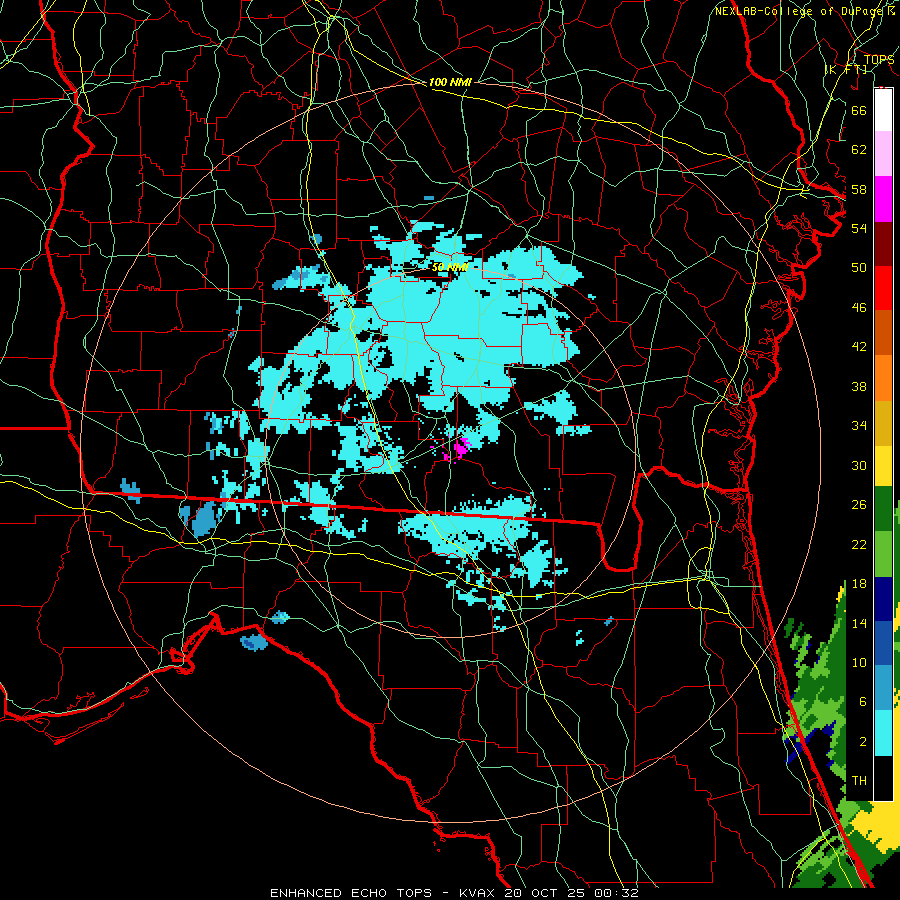Image resolution: width=900 pixels, height=900 pixels.
Task: Click the legend value "30"
Action: tap(859, 465)
